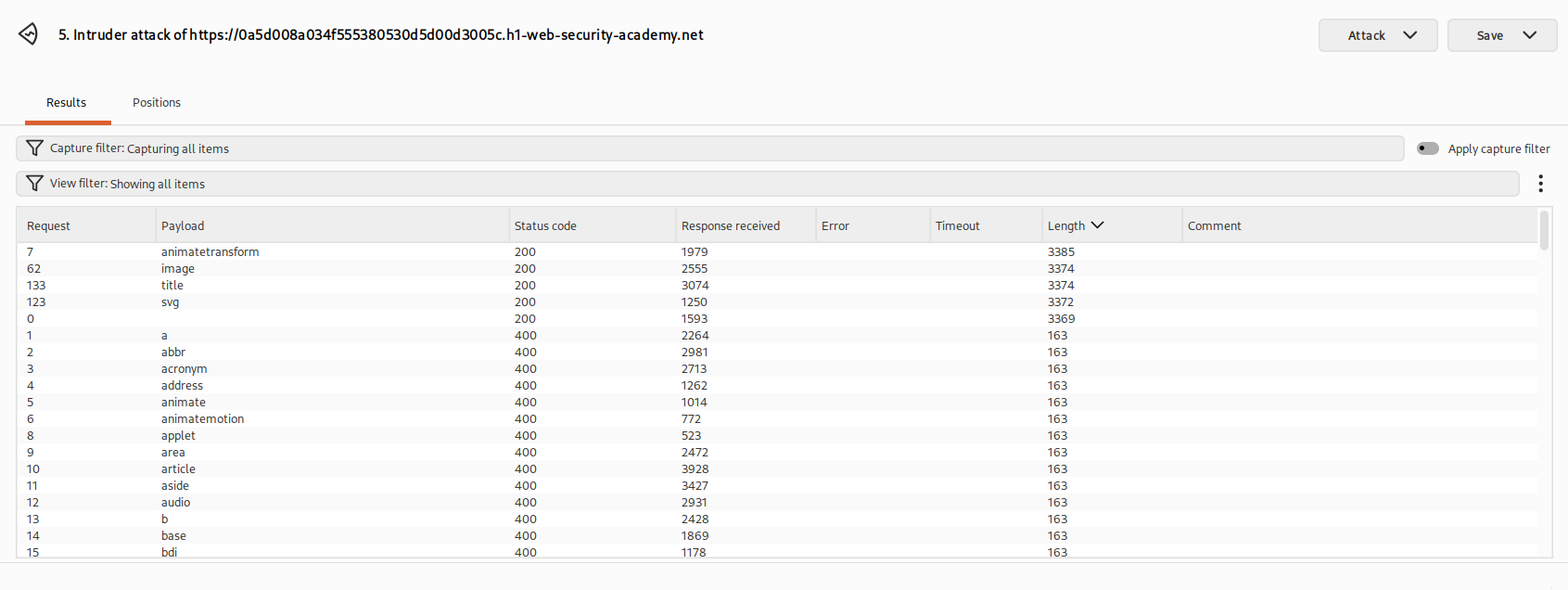1568x590 pixels.
Task: Click the View filter: Showing all items bar
Action: tap(768, 184)
